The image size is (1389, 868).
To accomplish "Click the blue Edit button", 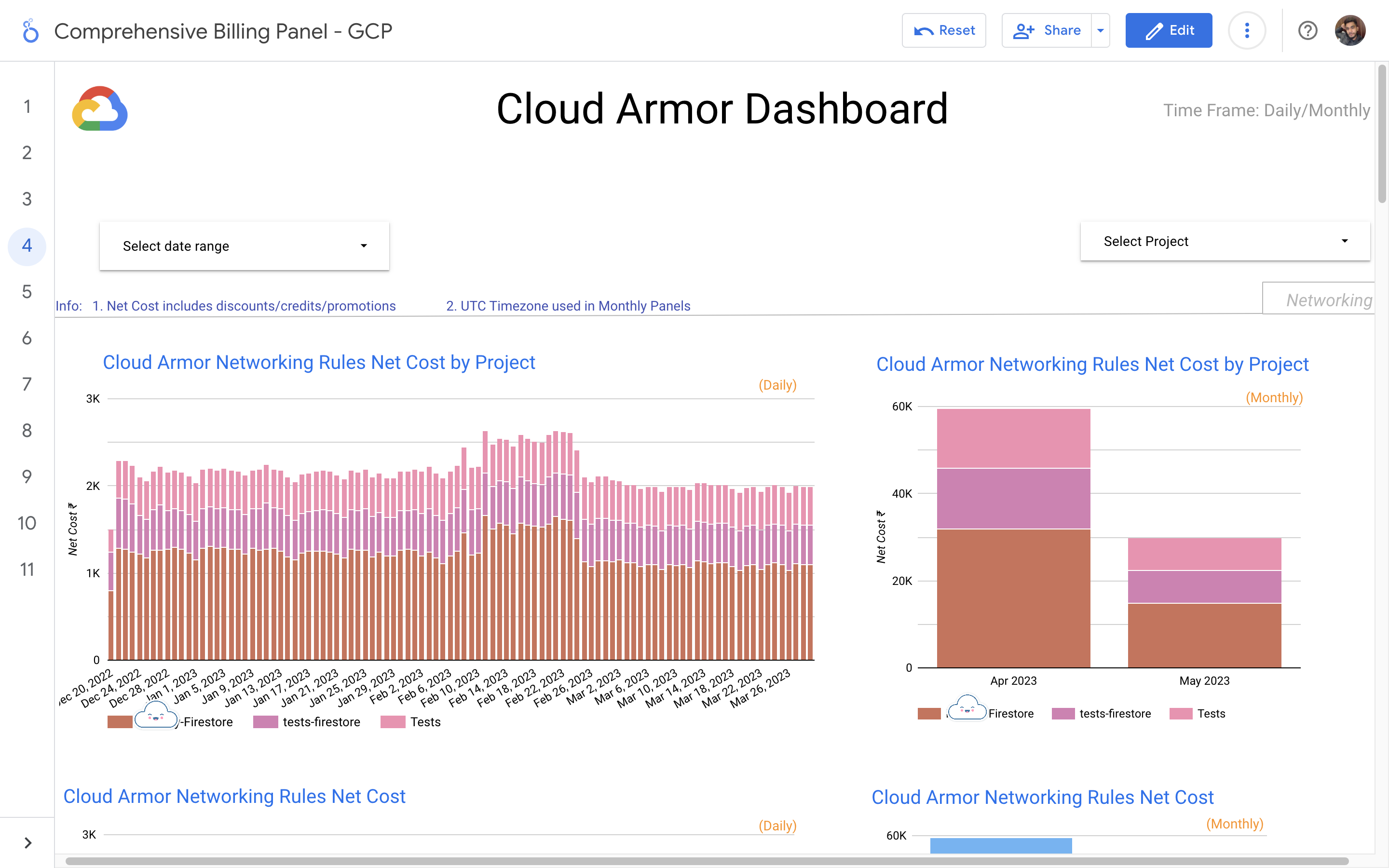I will [x=1169, y=30].
